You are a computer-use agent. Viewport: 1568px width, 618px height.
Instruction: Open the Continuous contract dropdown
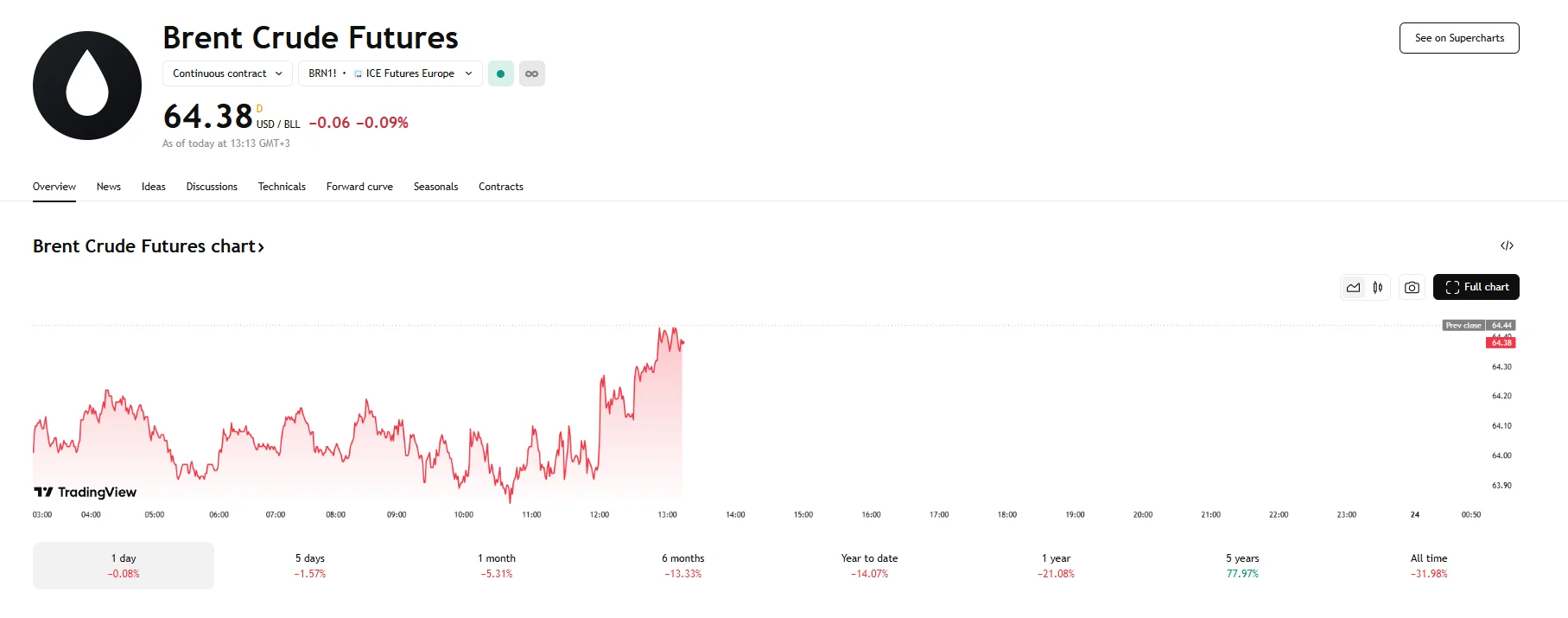pyautogui.click(x=227, y=73)
